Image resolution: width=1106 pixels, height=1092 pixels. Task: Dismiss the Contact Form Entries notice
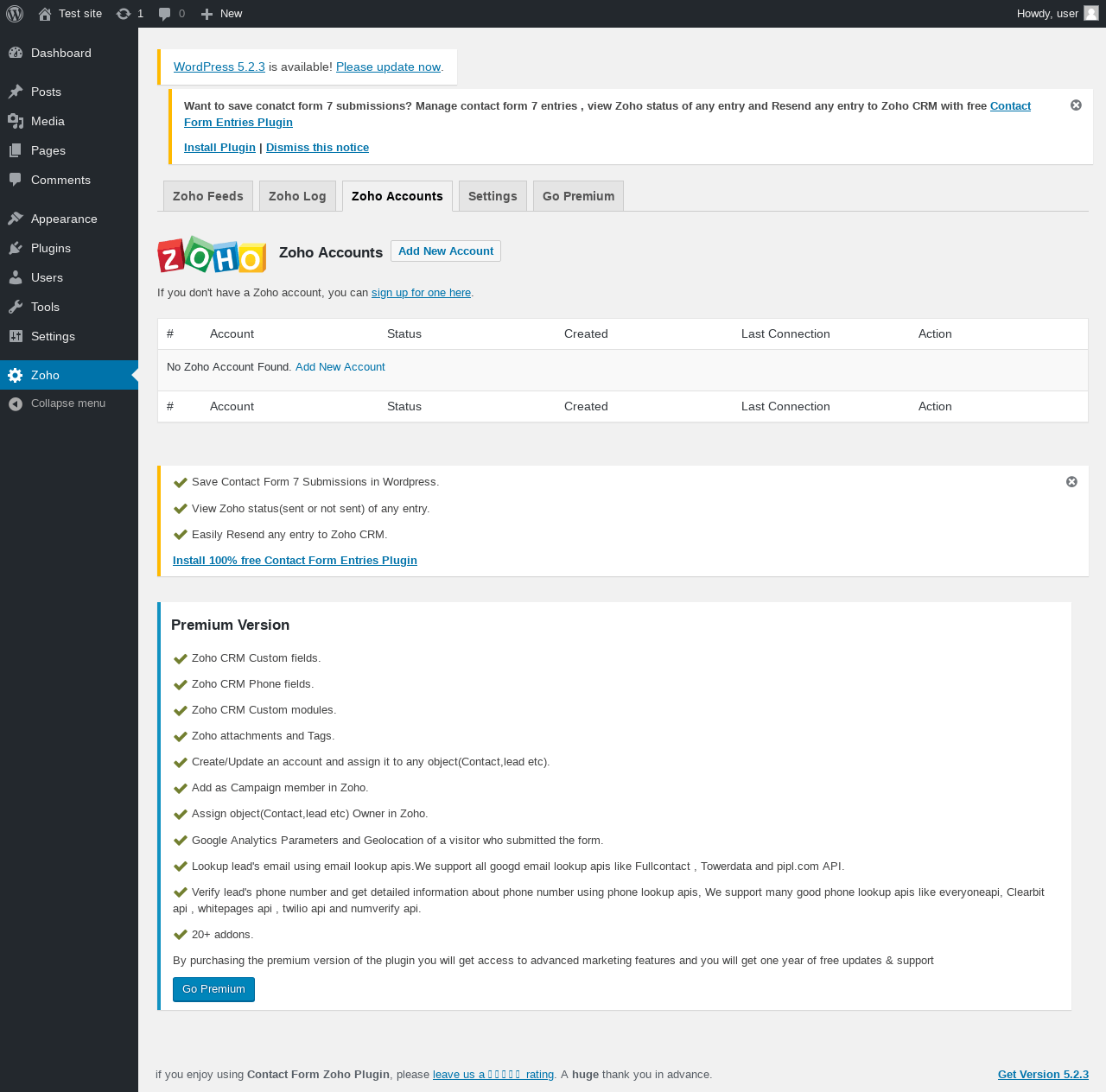tap(1076, 105)
